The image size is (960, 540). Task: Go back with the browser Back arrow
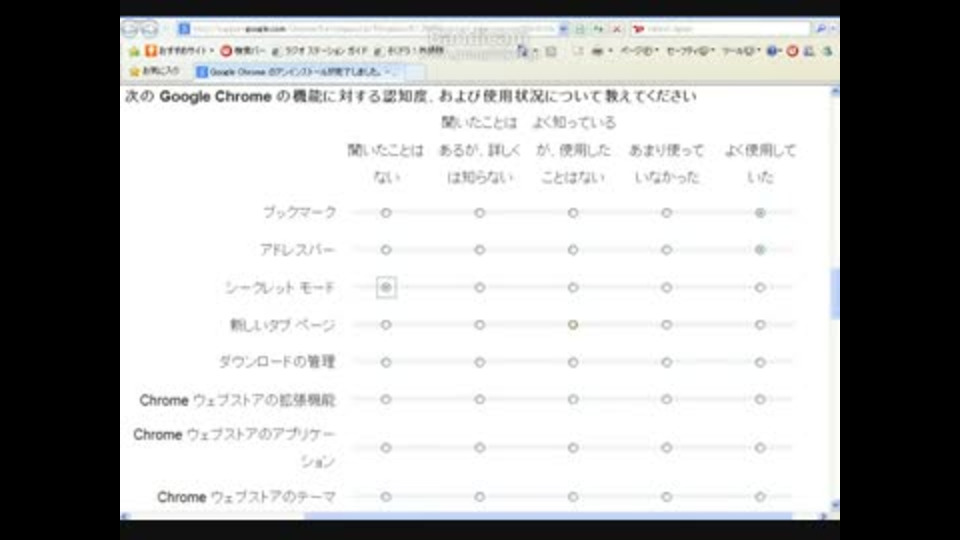(130, 29)
